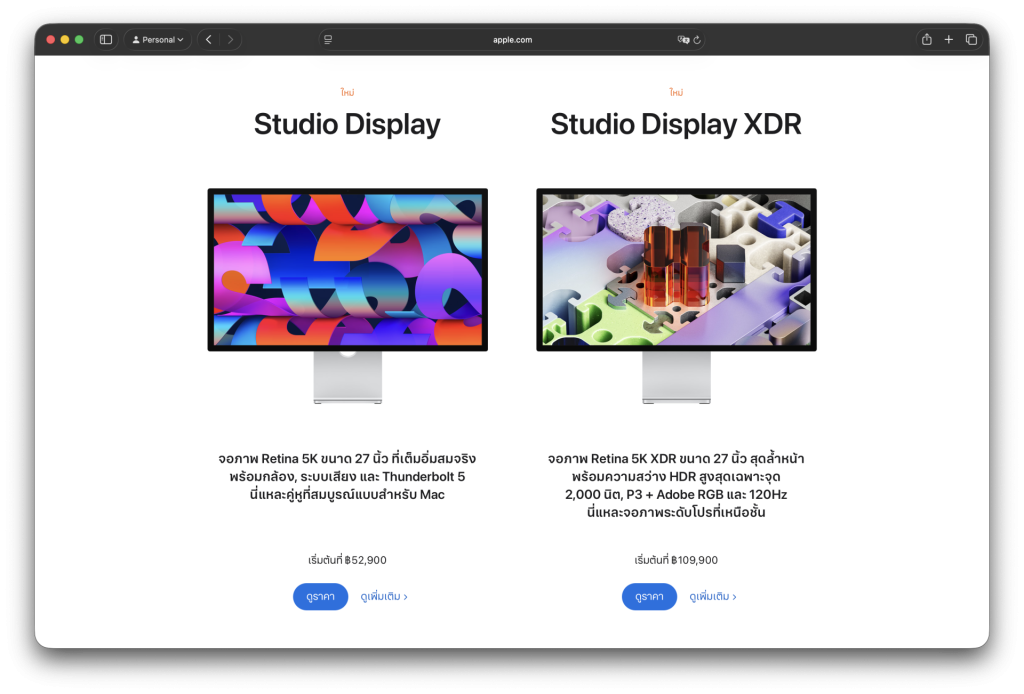This screenshot has width=1024, height=694.
Task: Open ดูเพิ่มเติม link under Studio Display XDR
Action: coord(712,597)
